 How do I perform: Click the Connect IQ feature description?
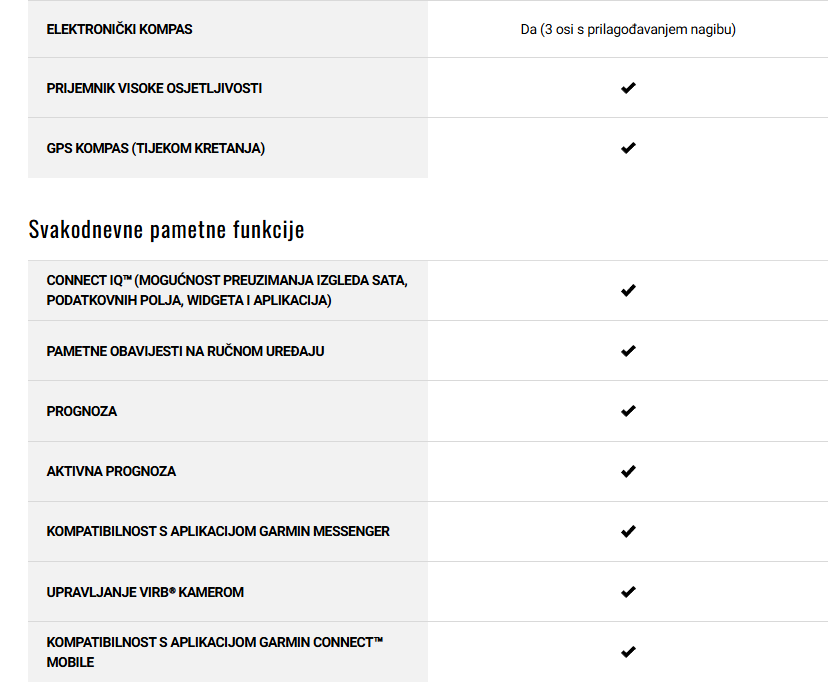(x=227, y=290)
